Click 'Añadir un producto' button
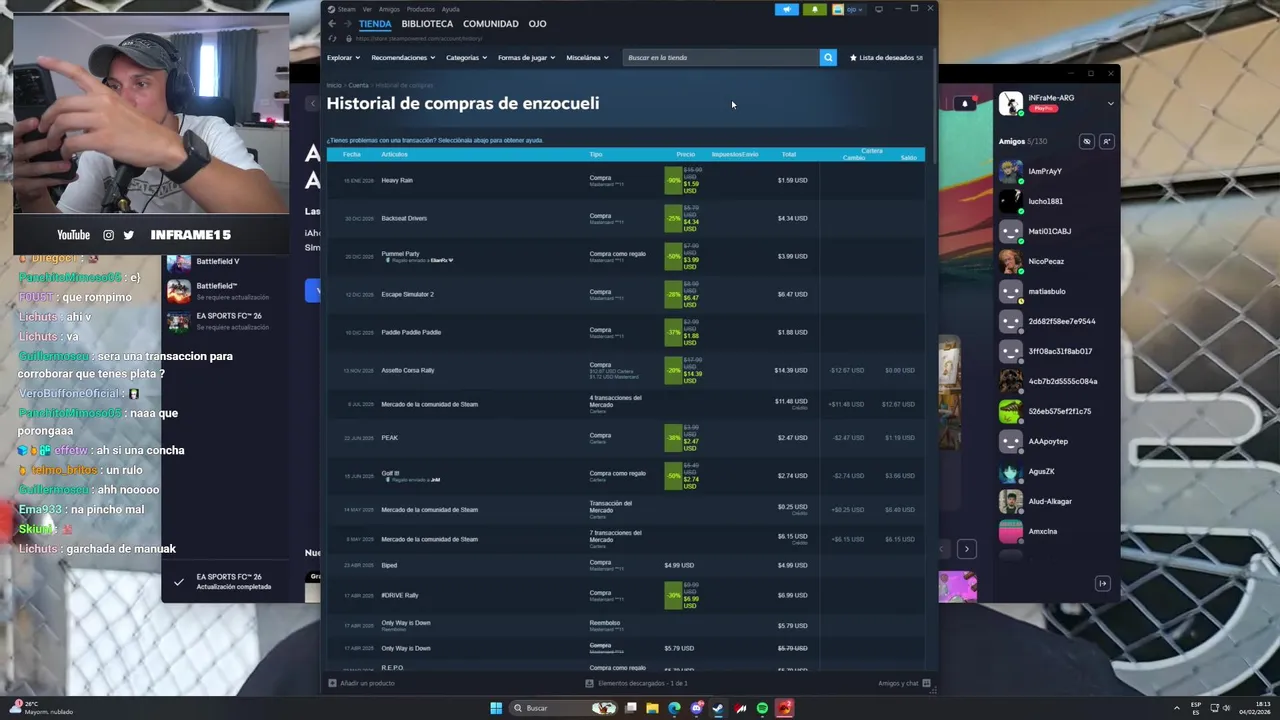The image size is (1280, 720). point(361,683)
